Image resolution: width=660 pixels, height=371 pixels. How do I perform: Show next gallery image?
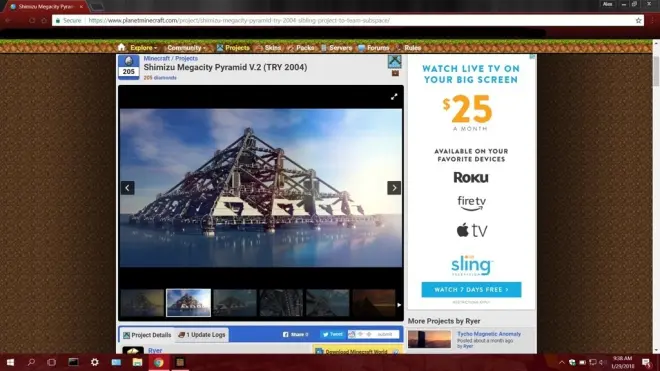[x=394, y=188]
